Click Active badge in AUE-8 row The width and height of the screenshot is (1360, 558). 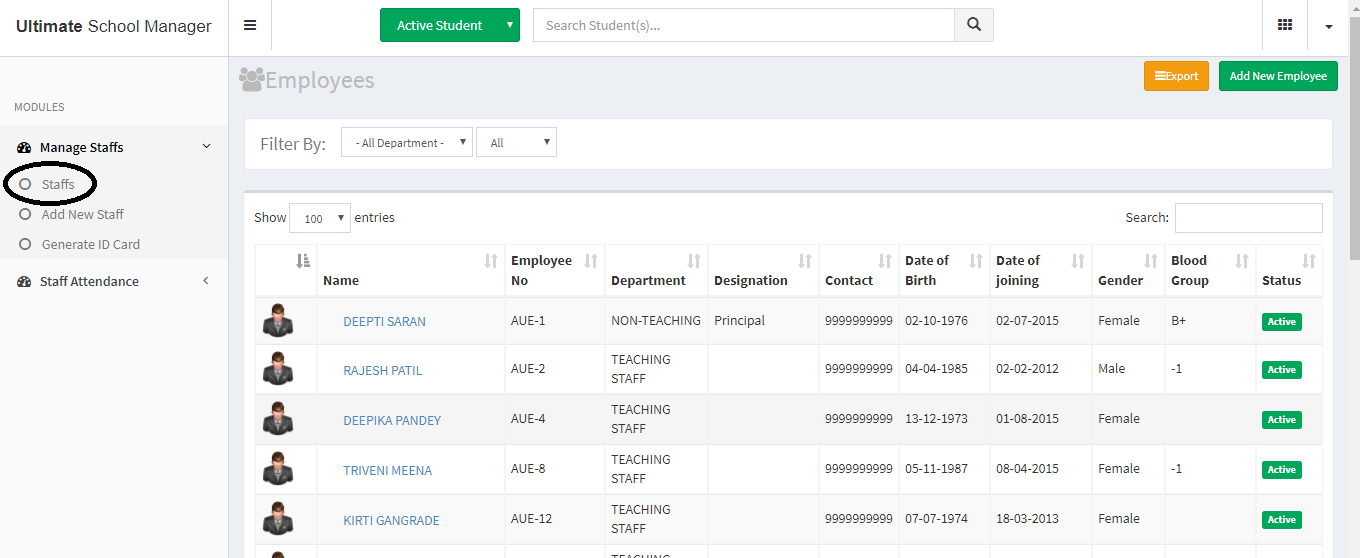(x=1282, y=470)
